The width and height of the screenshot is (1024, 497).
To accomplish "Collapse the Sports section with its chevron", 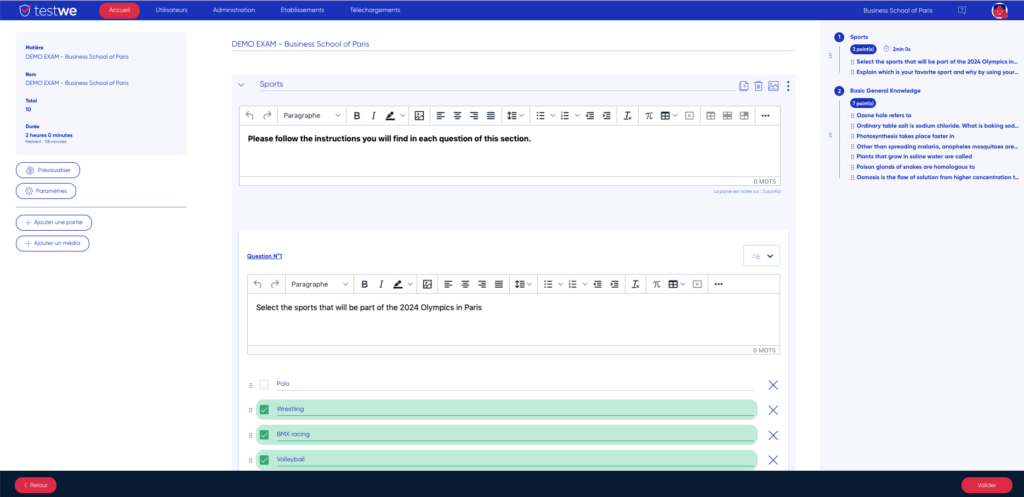I will (x=241, y=86).
